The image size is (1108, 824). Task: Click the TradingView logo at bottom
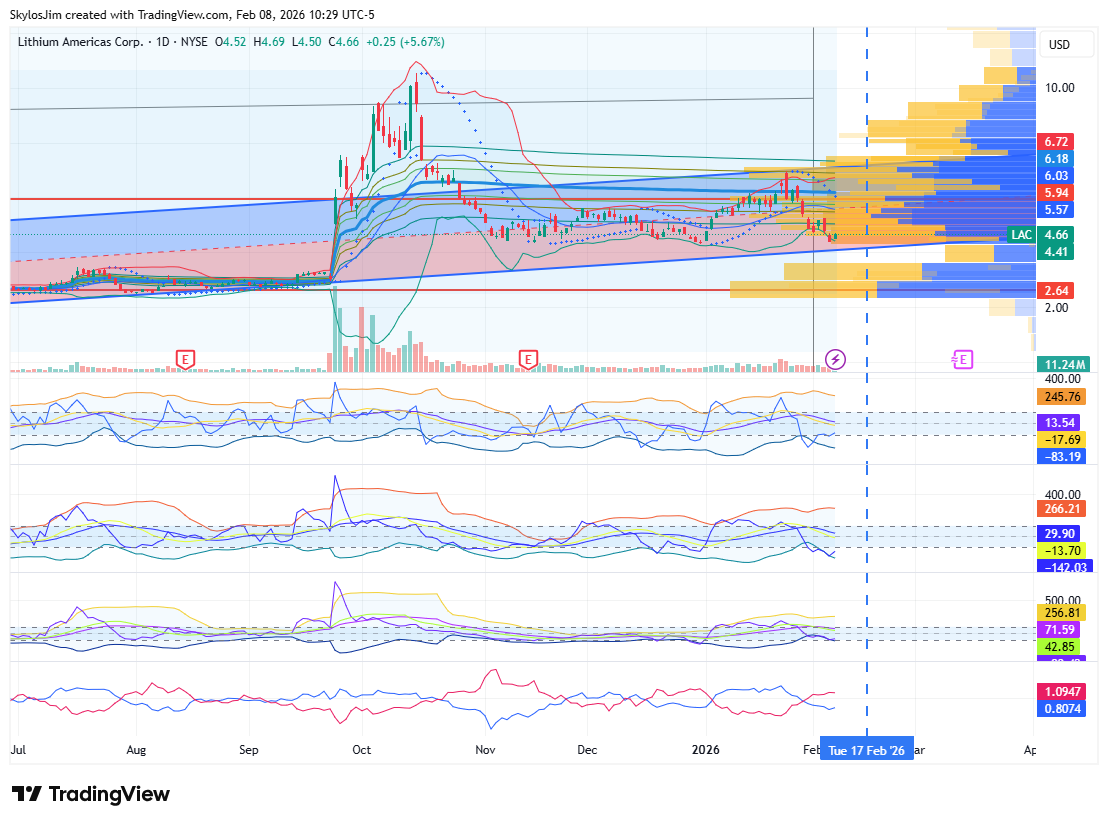point(91,794)
